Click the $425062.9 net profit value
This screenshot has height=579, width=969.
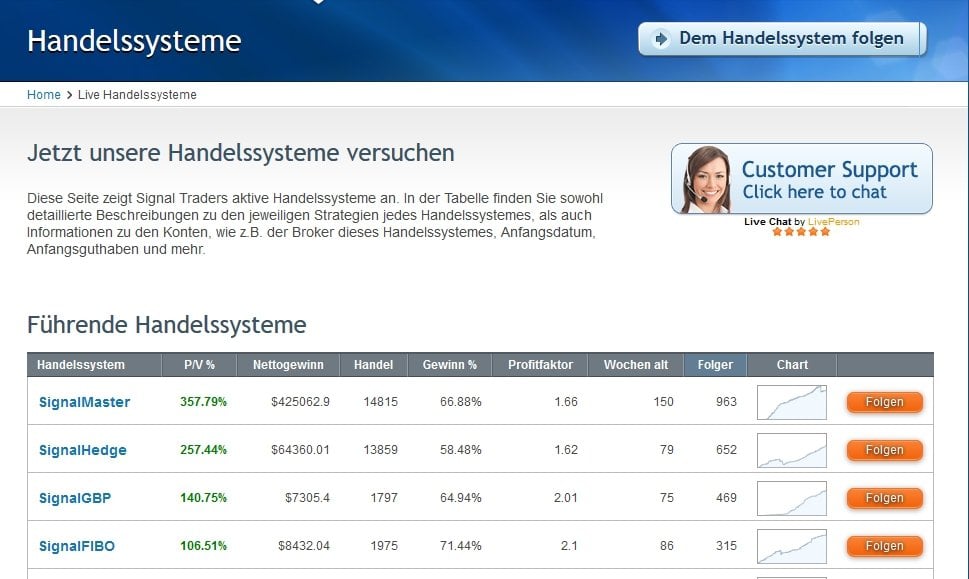pos(300,402)
